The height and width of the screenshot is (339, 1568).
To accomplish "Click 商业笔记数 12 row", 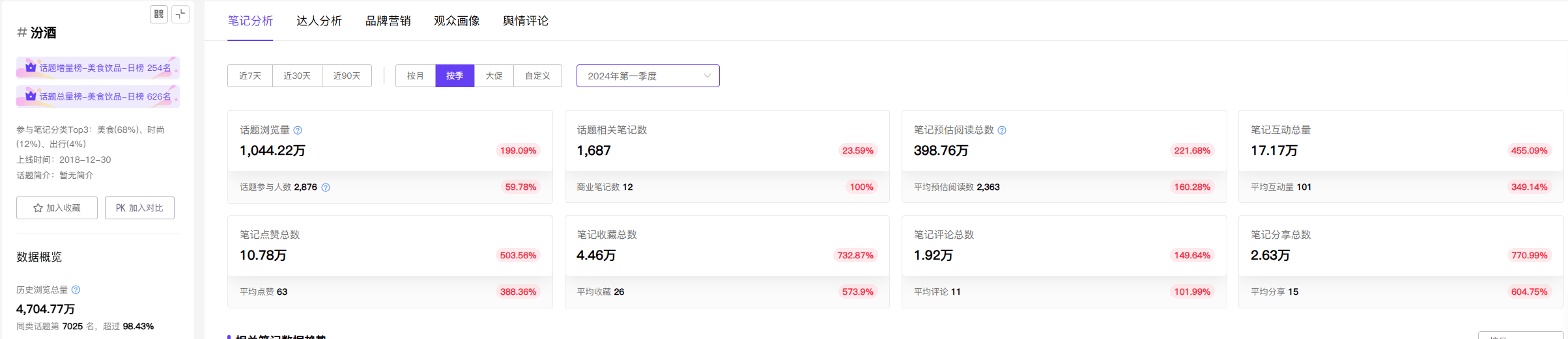I will point(727,187).
